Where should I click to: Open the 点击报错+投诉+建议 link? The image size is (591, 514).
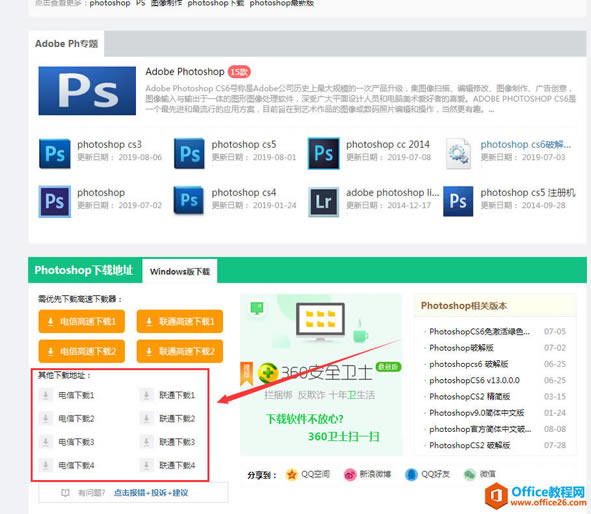click(x=151, y=493)
